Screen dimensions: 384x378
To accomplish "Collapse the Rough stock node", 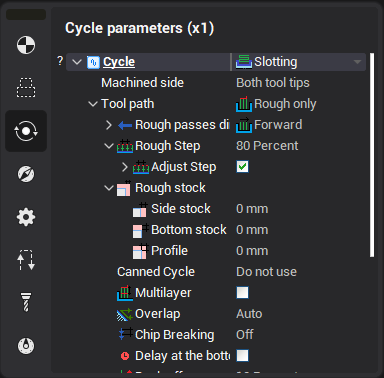I will tap(109, 188).
